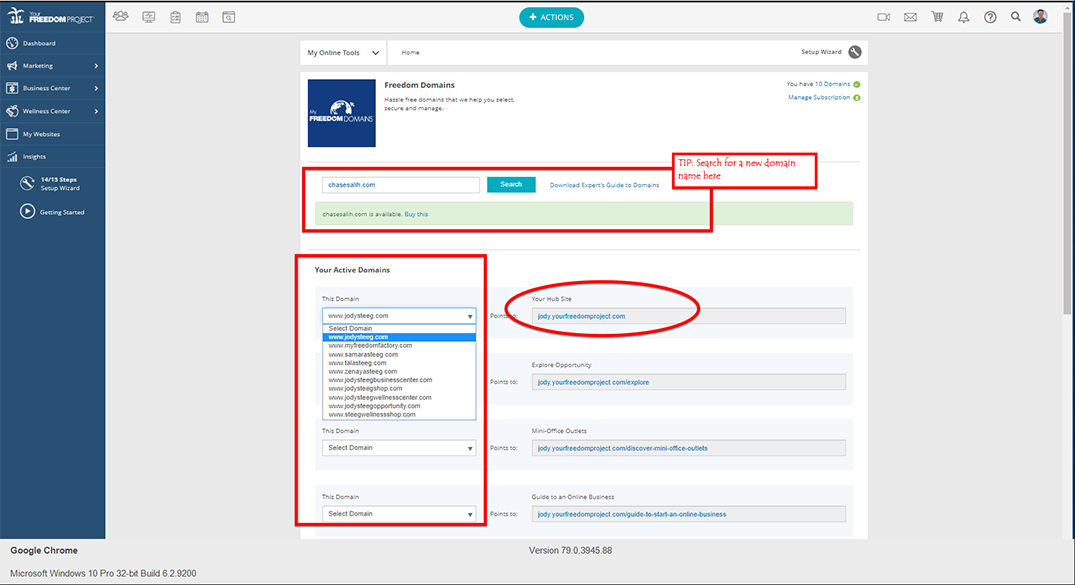Open the Manage Subscription link
This screenshot has width=1075, height=585.
click(819, 97)
